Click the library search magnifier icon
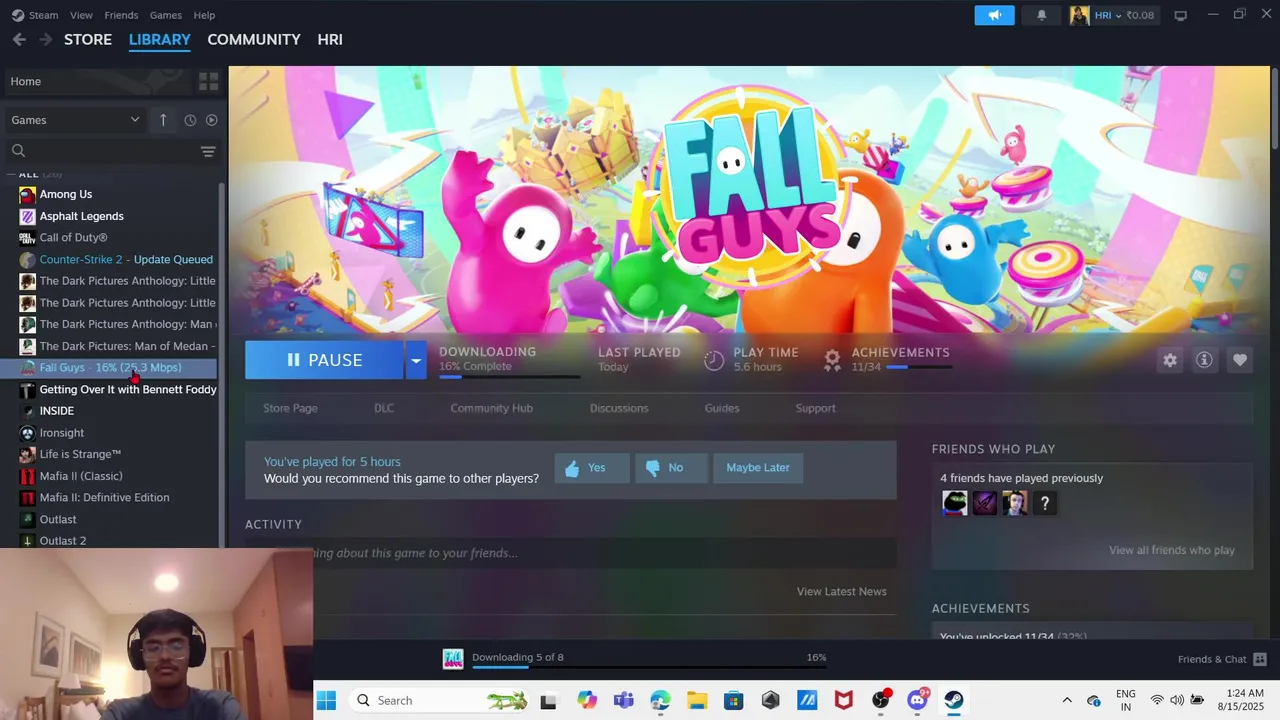 tap(18, 151)
